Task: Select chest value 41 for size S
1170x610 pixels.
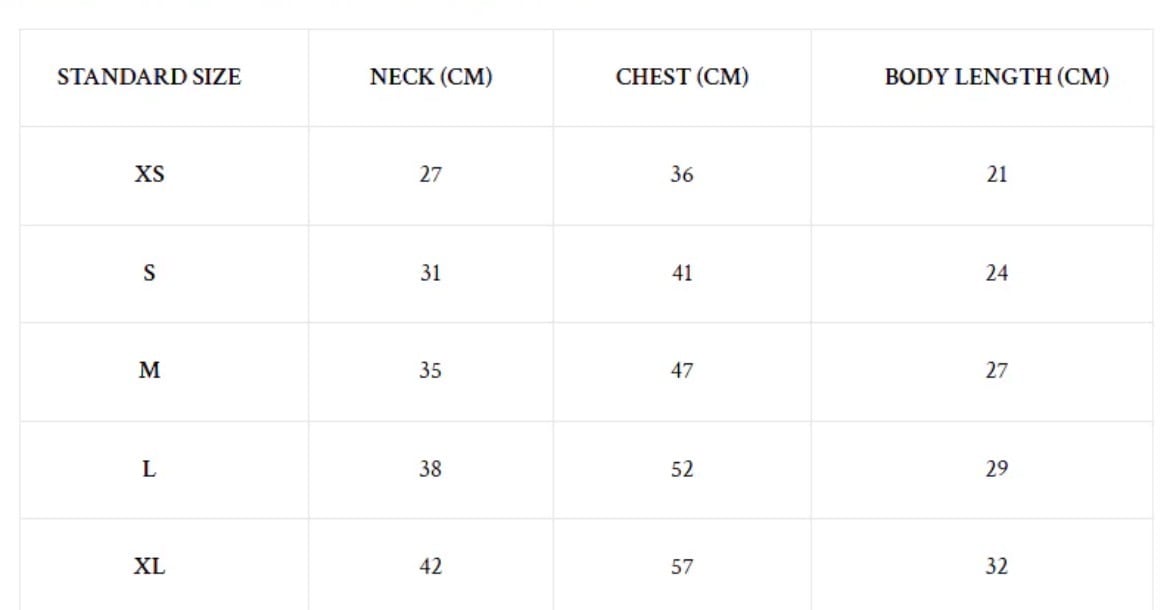Action: pyautogui.click(x=682, y=272)
